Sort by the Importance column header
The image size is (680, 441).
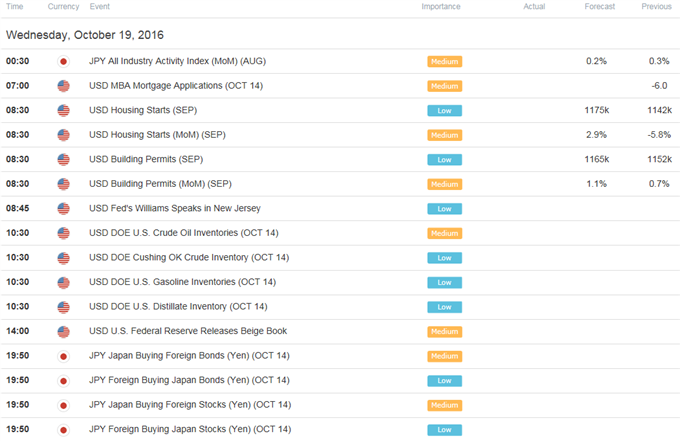[x=441, y=7]
